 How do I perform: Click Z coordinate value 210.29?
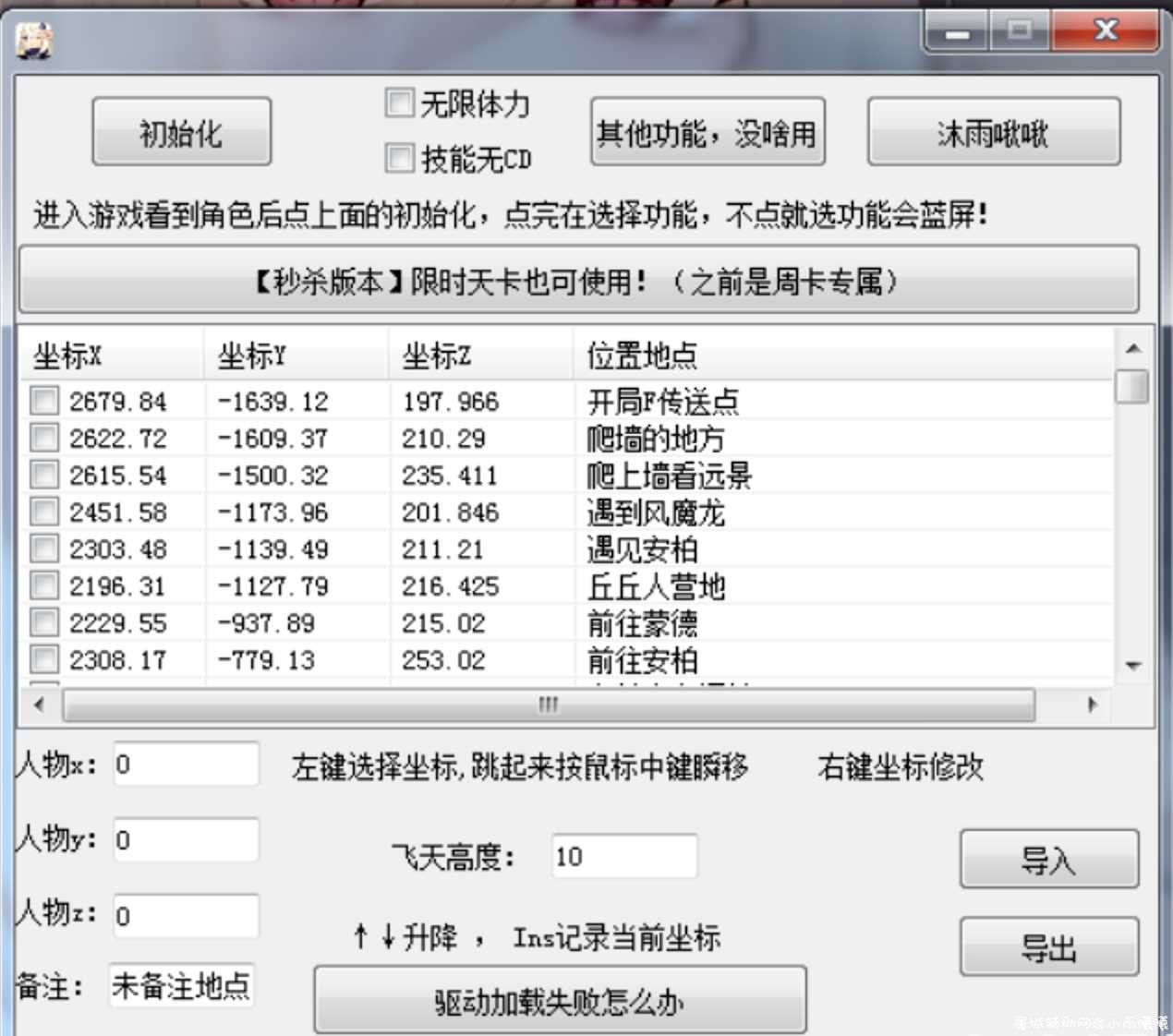click(x=442, y=439)
